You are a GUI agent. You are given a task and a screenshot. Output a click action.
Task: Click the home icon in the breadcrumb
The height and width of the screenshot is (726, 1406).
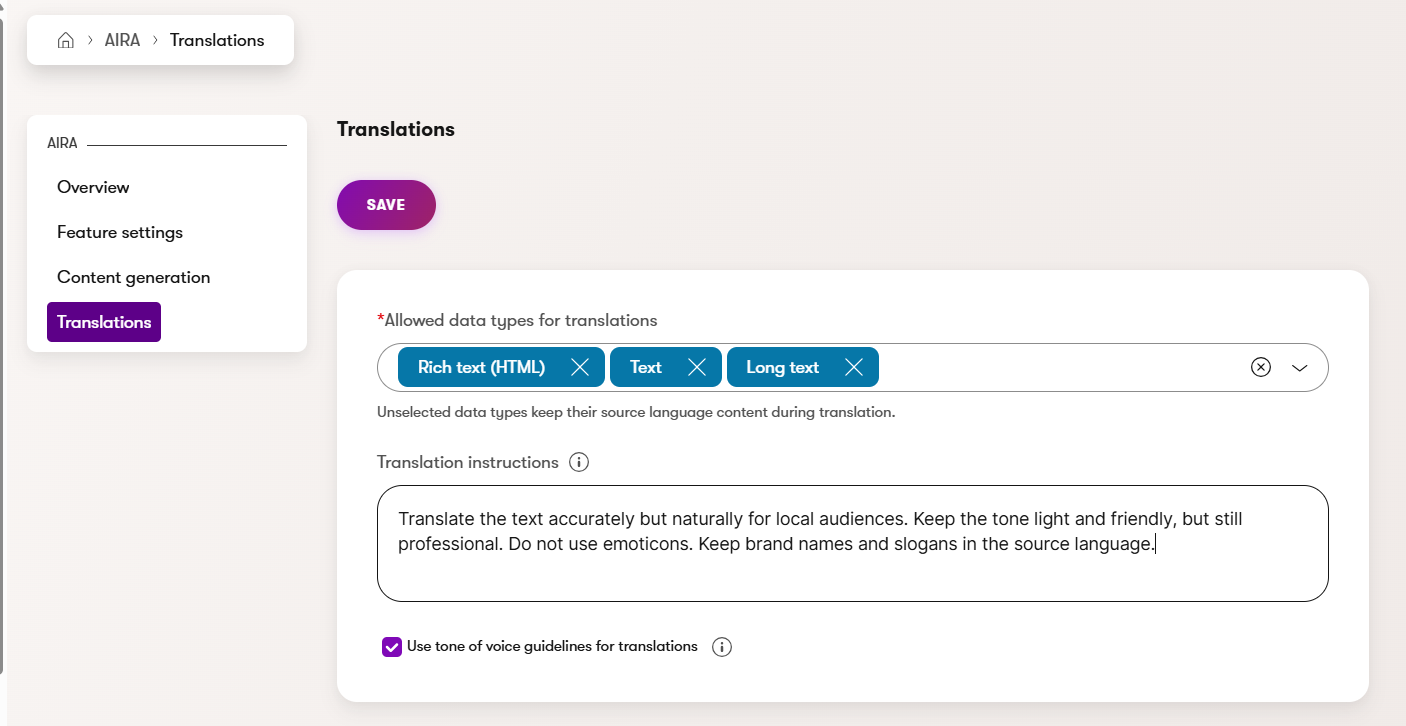click(x=65, y=39)
